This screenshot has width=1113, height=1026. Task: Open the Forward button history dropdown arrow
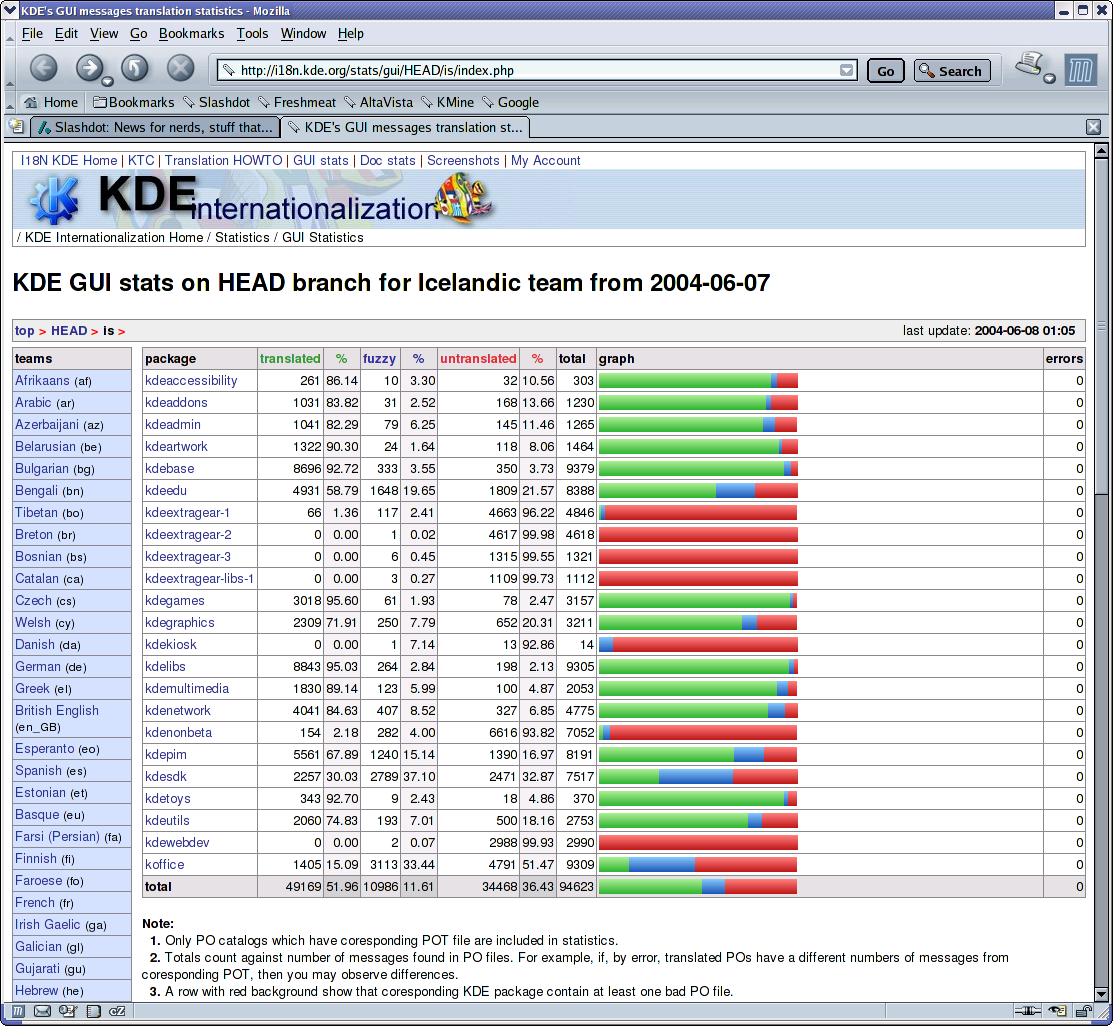[108, 80]
